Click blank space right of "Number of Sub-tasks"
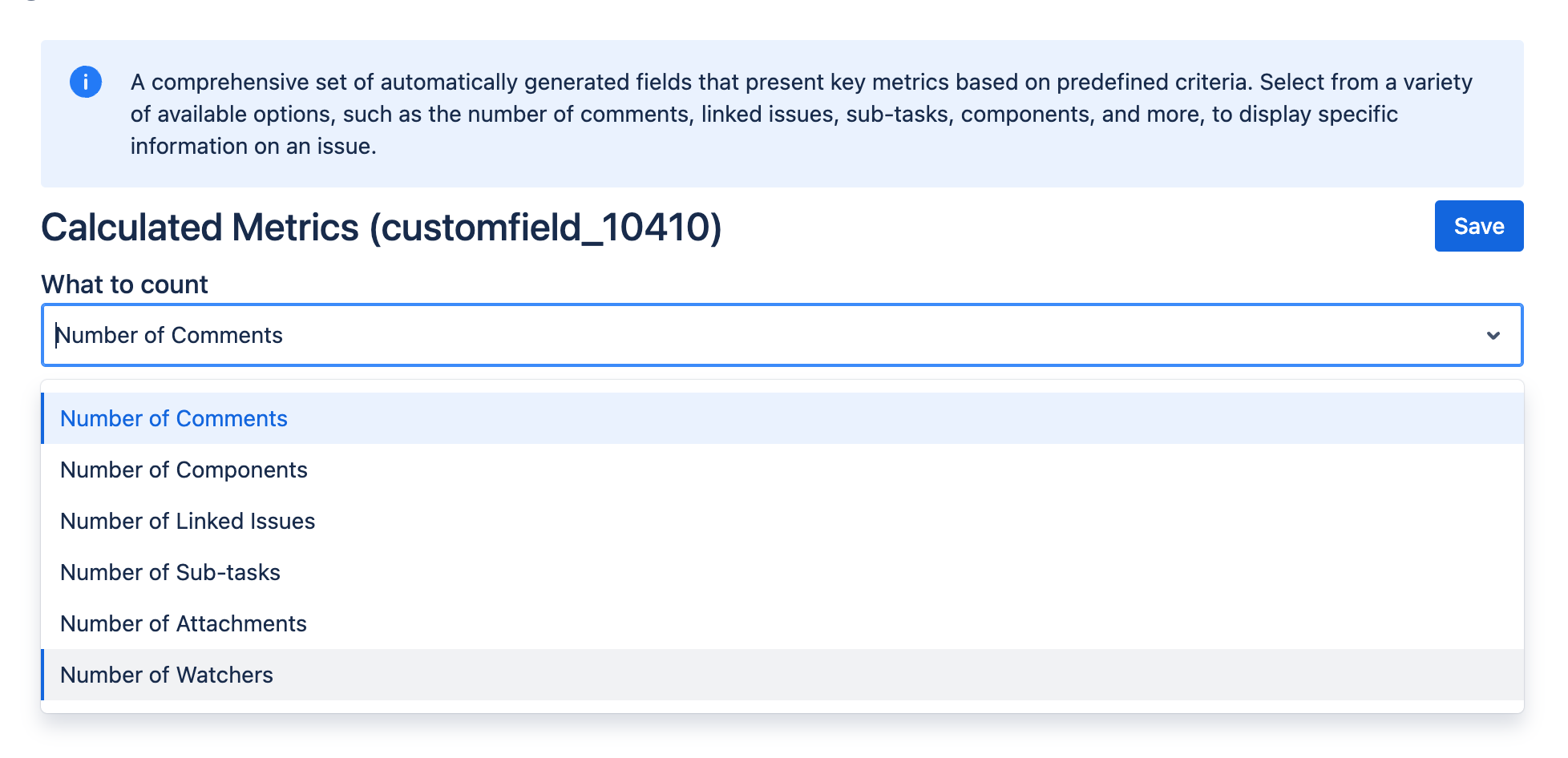 point(882,572)
